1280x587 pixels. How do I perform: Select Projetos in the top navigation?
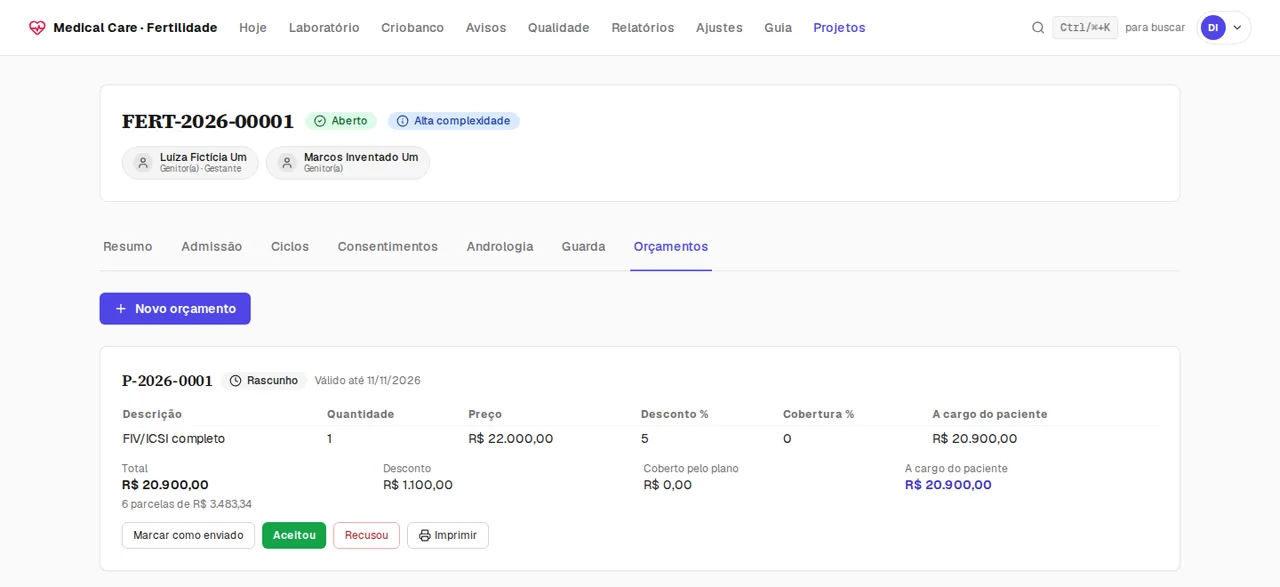839,28
